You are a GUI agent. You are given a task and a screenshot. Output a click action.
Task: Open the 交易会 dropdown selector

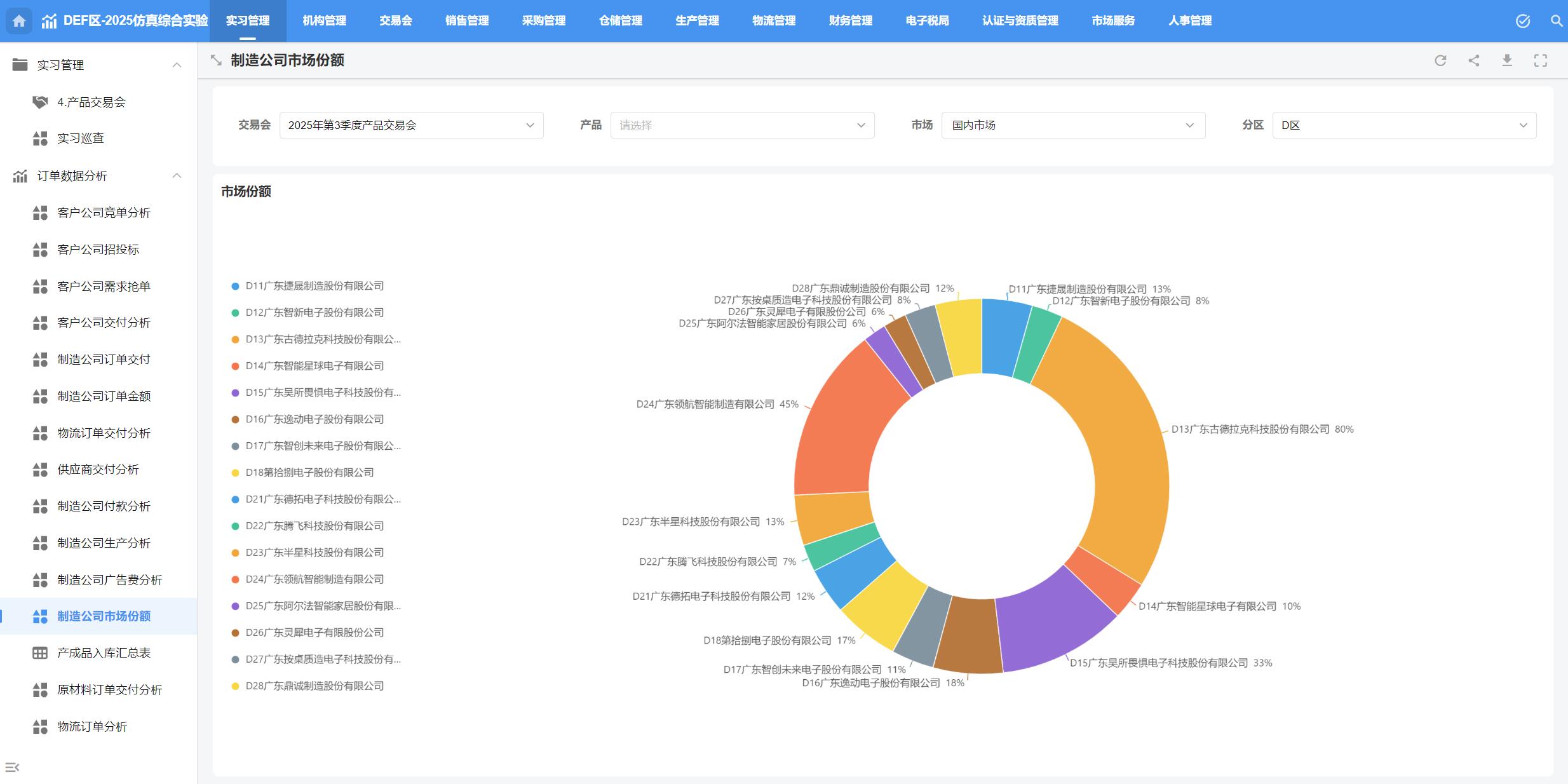tap(411, 125)
